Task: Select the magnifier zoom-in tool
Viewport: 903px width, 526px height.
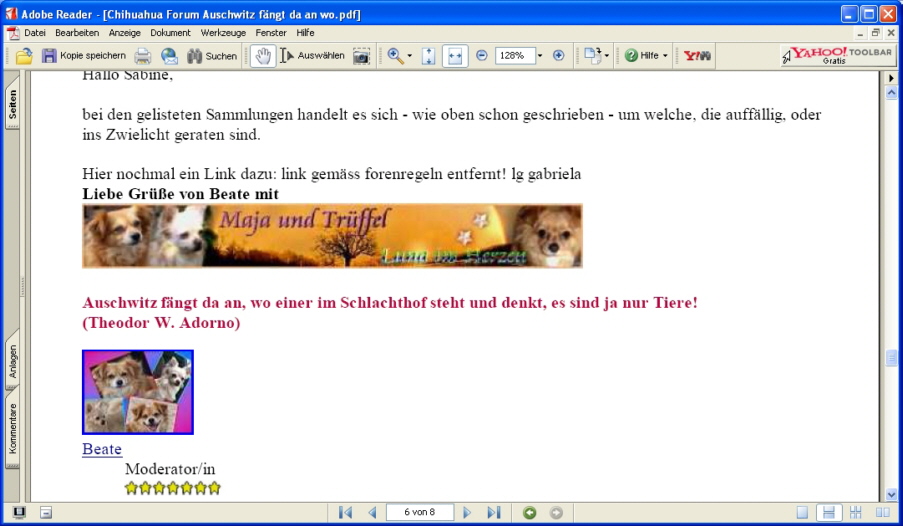Action: [x=395, y=56]
